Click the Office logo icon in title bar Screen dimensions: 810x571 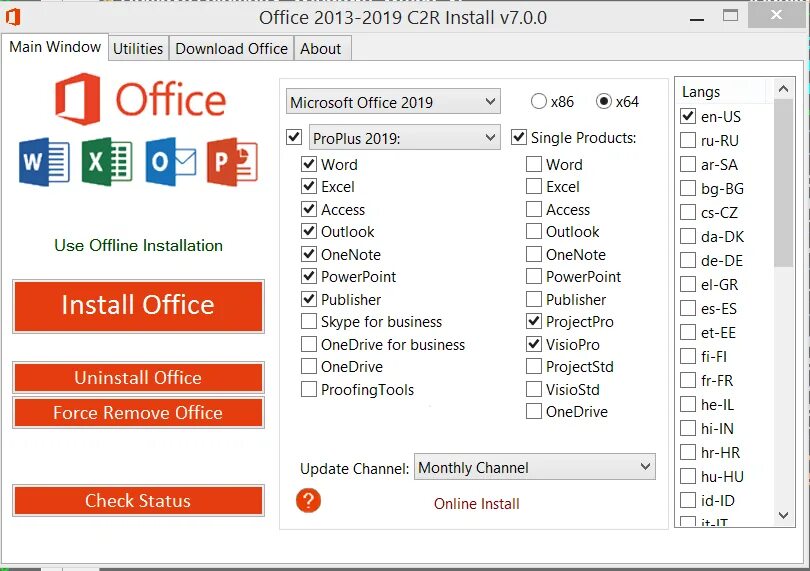12,17
